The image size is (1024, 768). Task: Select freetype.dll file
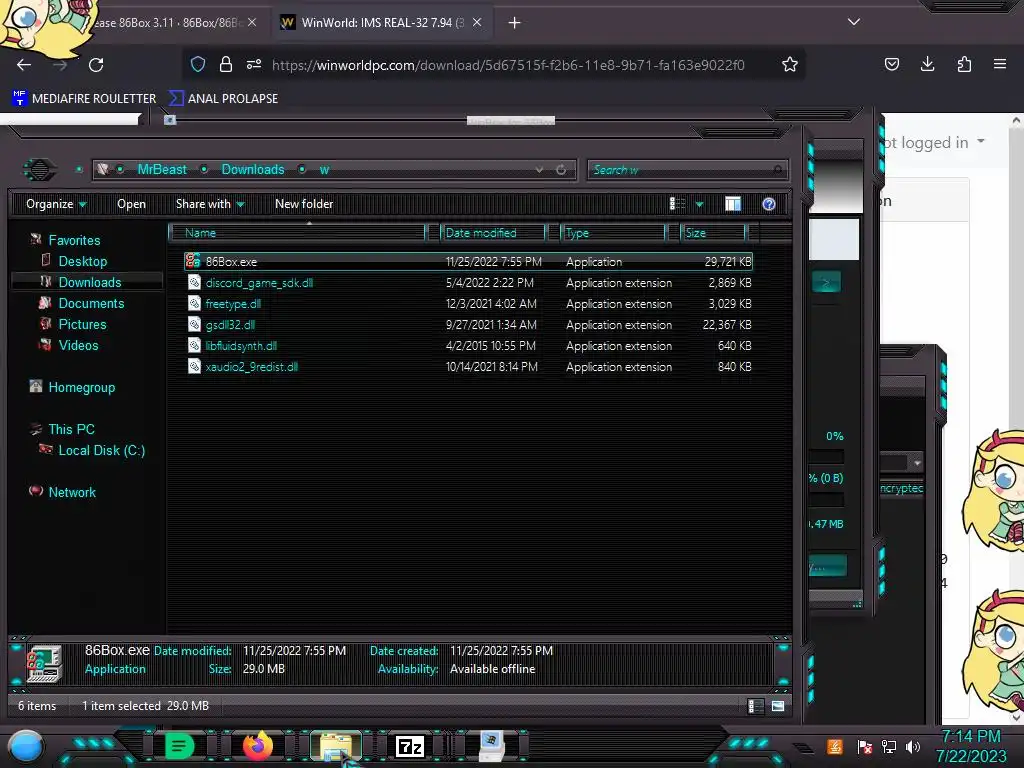click(468, 304)
